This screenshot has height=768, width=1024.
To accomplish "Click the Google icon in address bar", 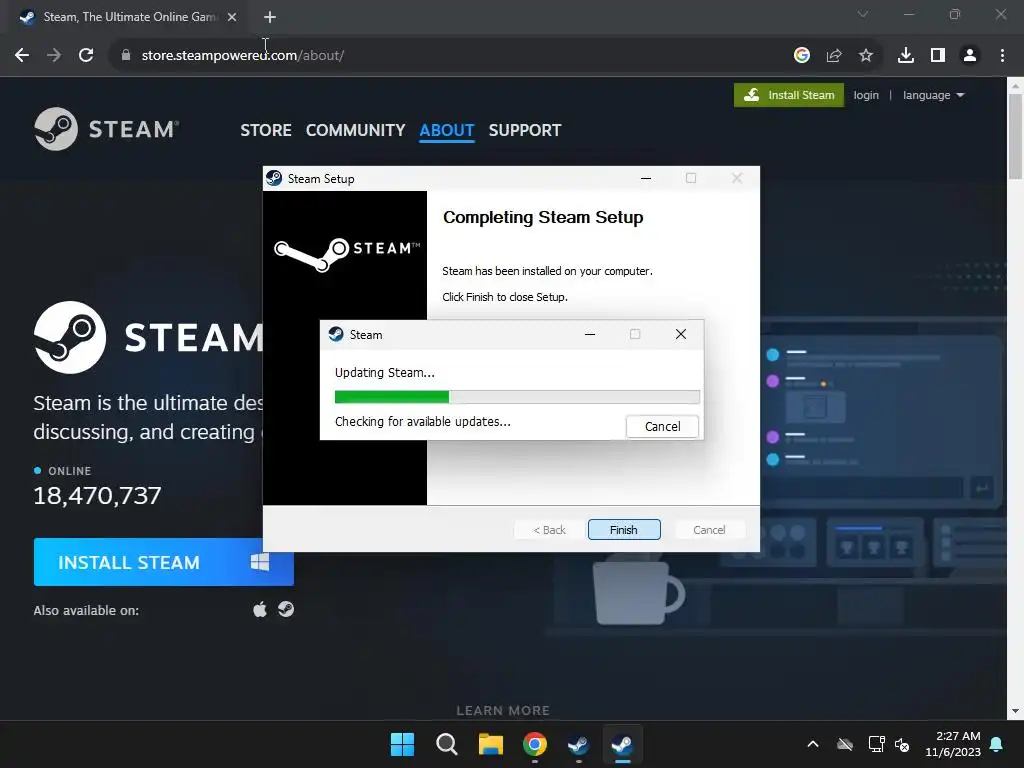I will click(802, 56).
